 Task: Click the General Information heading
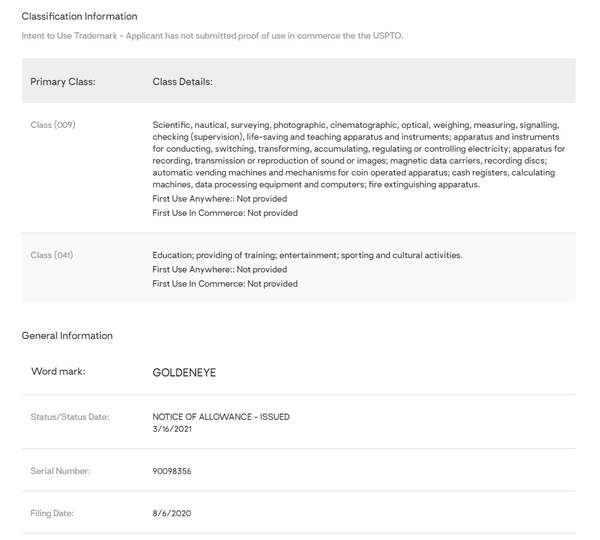click(67, 336)
